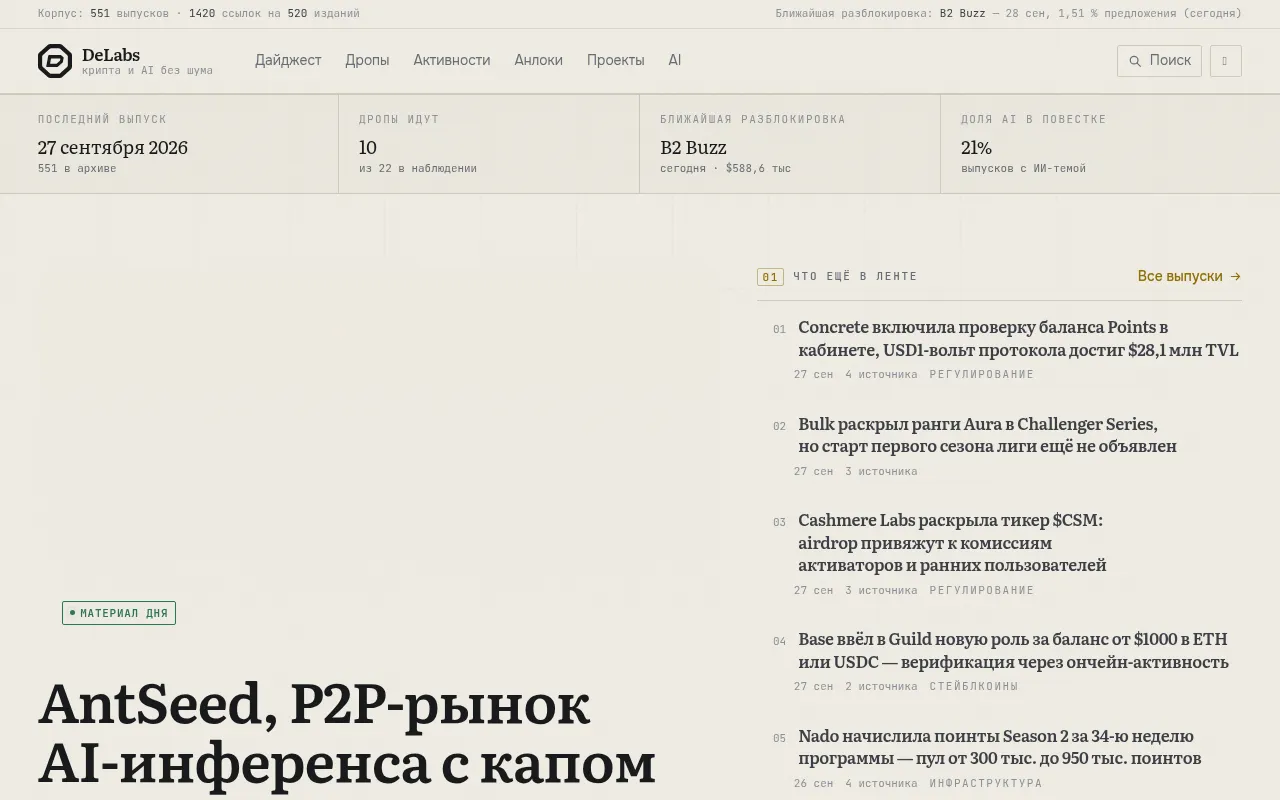
Task: Click the DeLabs hexagon logo icon
Action: [55, 61]
